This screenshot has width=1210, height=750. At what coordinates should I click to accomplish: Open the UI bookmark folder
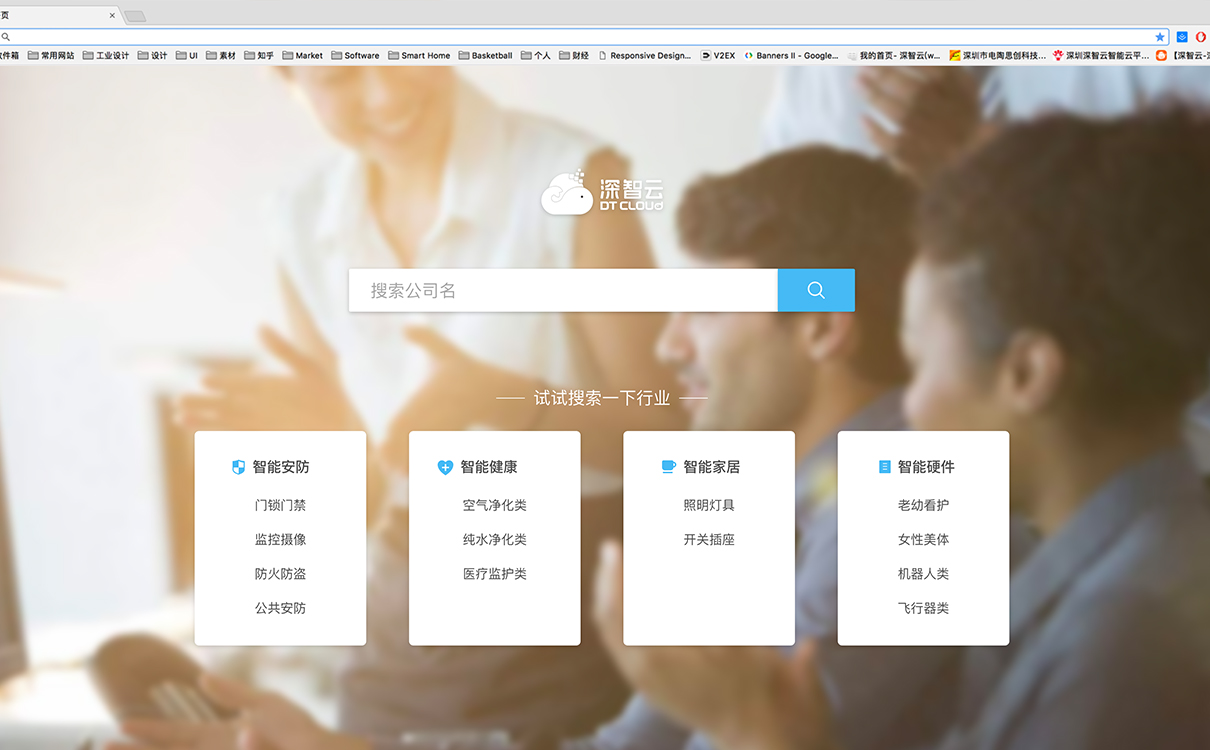187,56
